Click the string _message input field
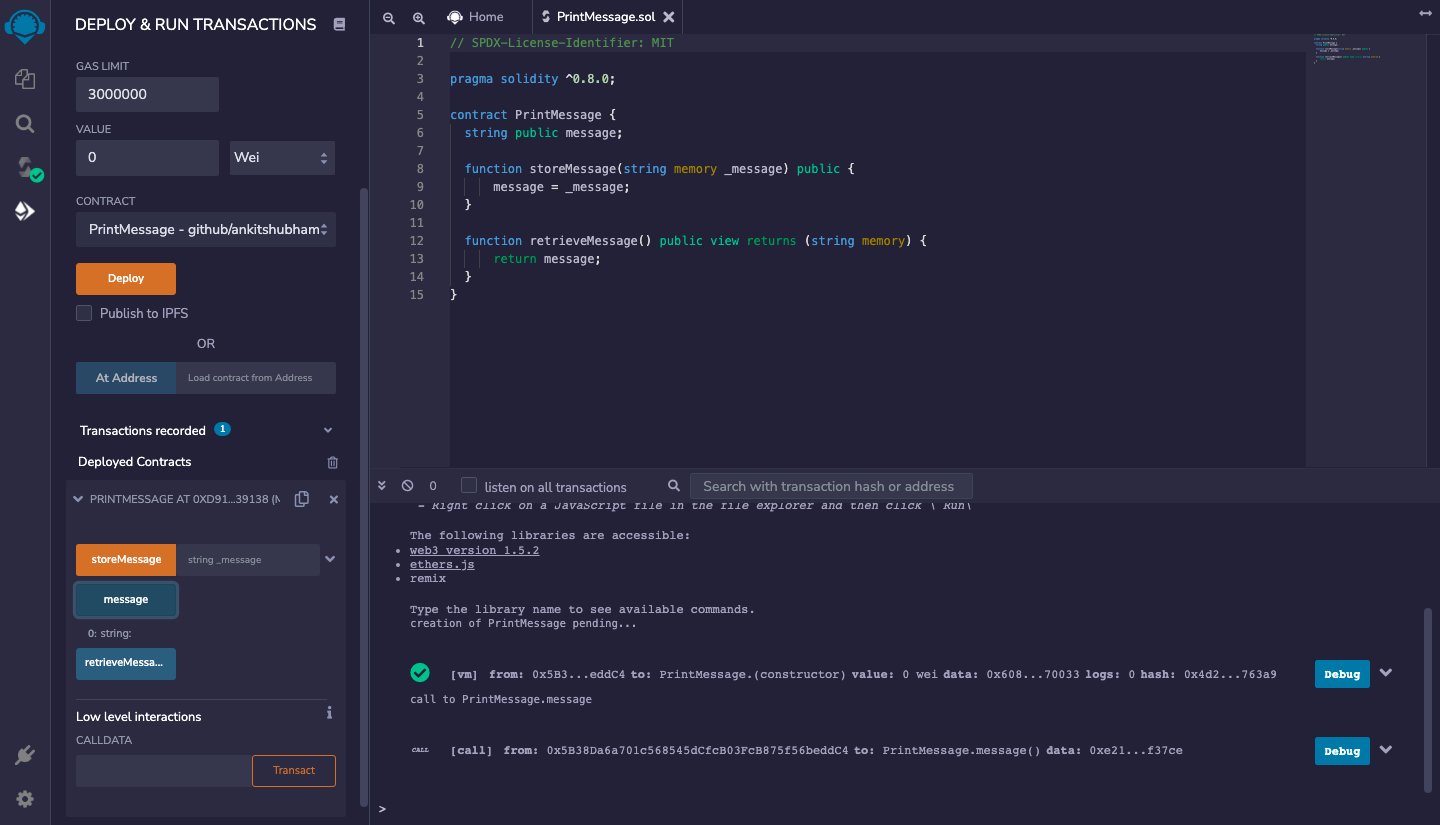This screenshot has width=1440, height=825. pyautogui.click(x=248, y=560)
